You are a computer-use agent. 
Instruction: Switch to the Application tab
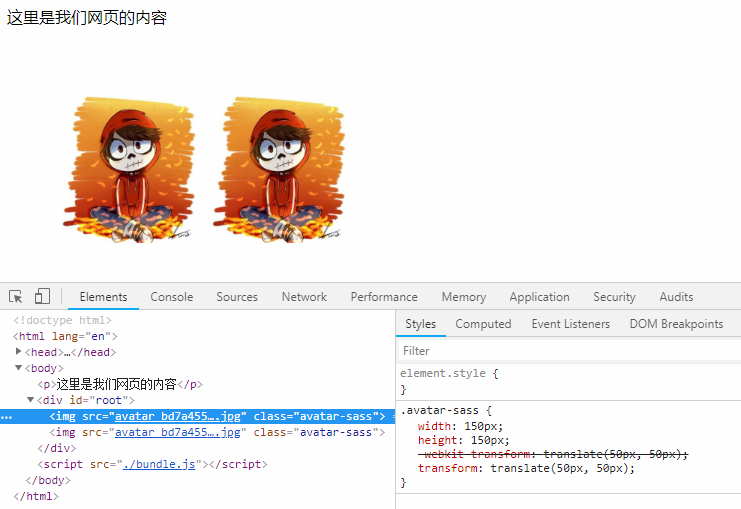pos(539,297)
